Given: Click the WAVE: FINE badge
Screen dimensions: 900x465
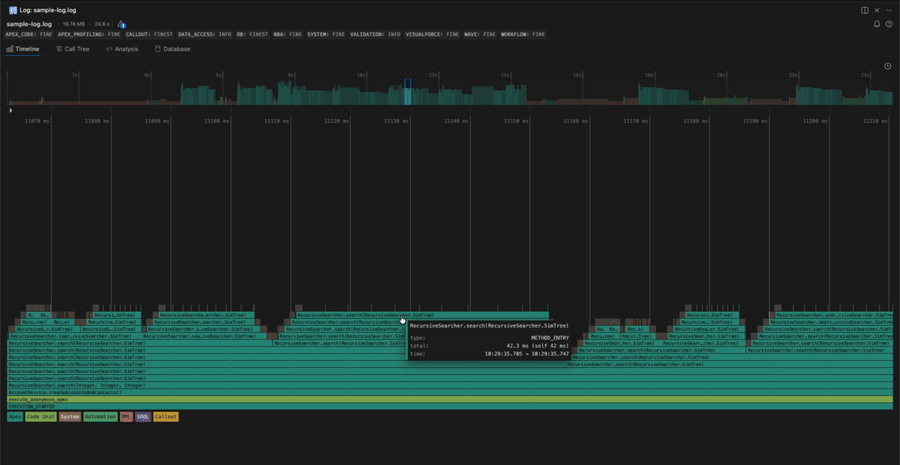Looking at the screenshot, I should [x=480, y=34].
